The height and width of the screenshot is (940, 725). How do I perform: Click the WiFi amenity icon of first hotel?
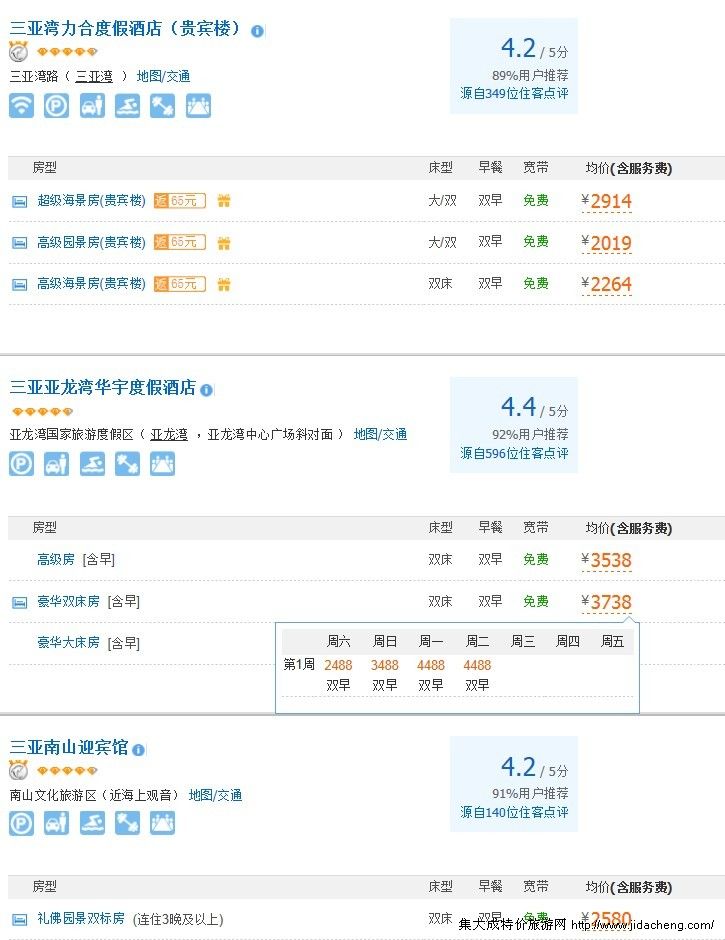(21, 105)
